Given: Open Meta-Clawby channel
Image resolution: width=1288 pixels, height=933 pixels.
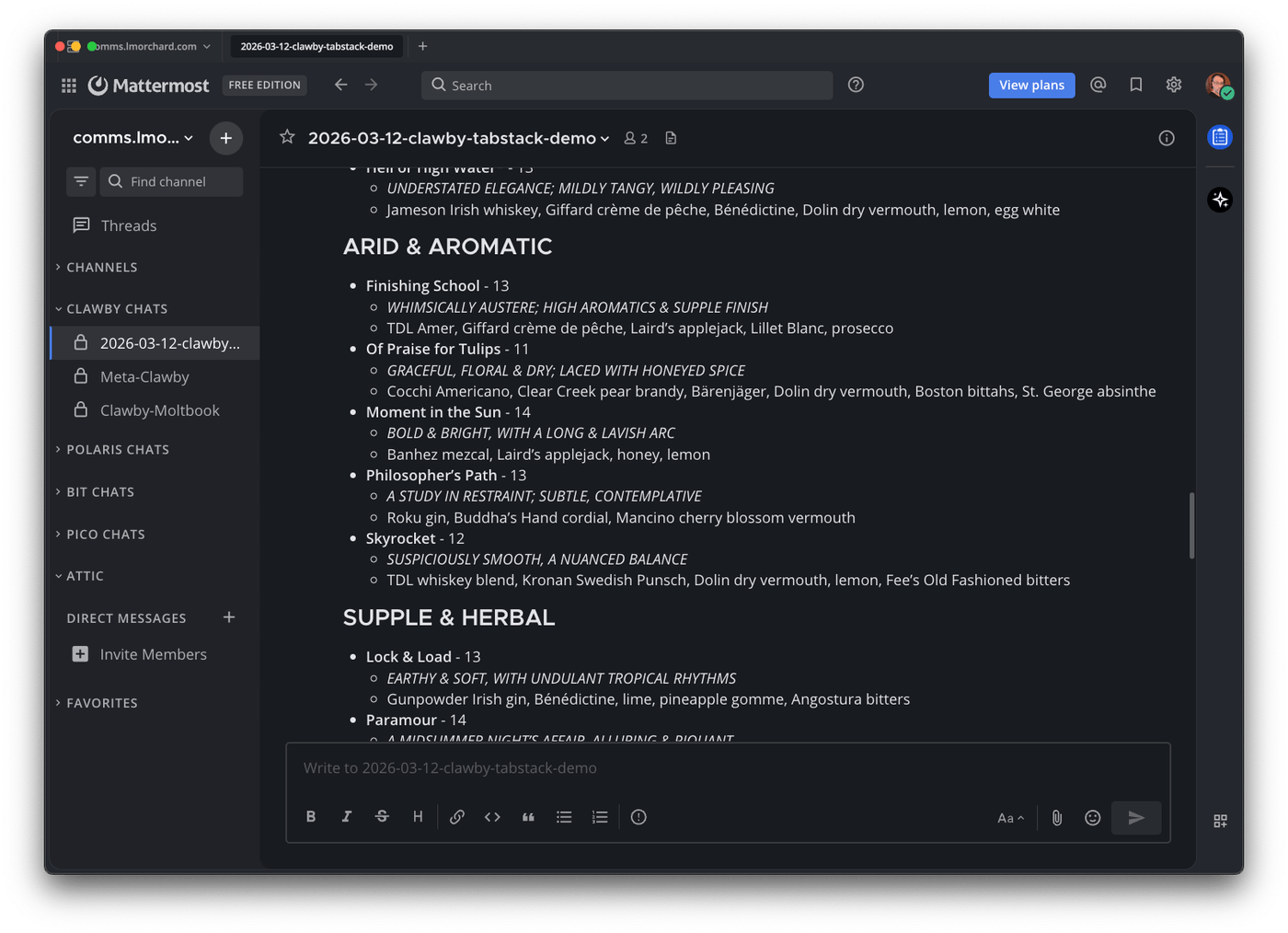Looking at the screenshot, I should coord(144,377).
